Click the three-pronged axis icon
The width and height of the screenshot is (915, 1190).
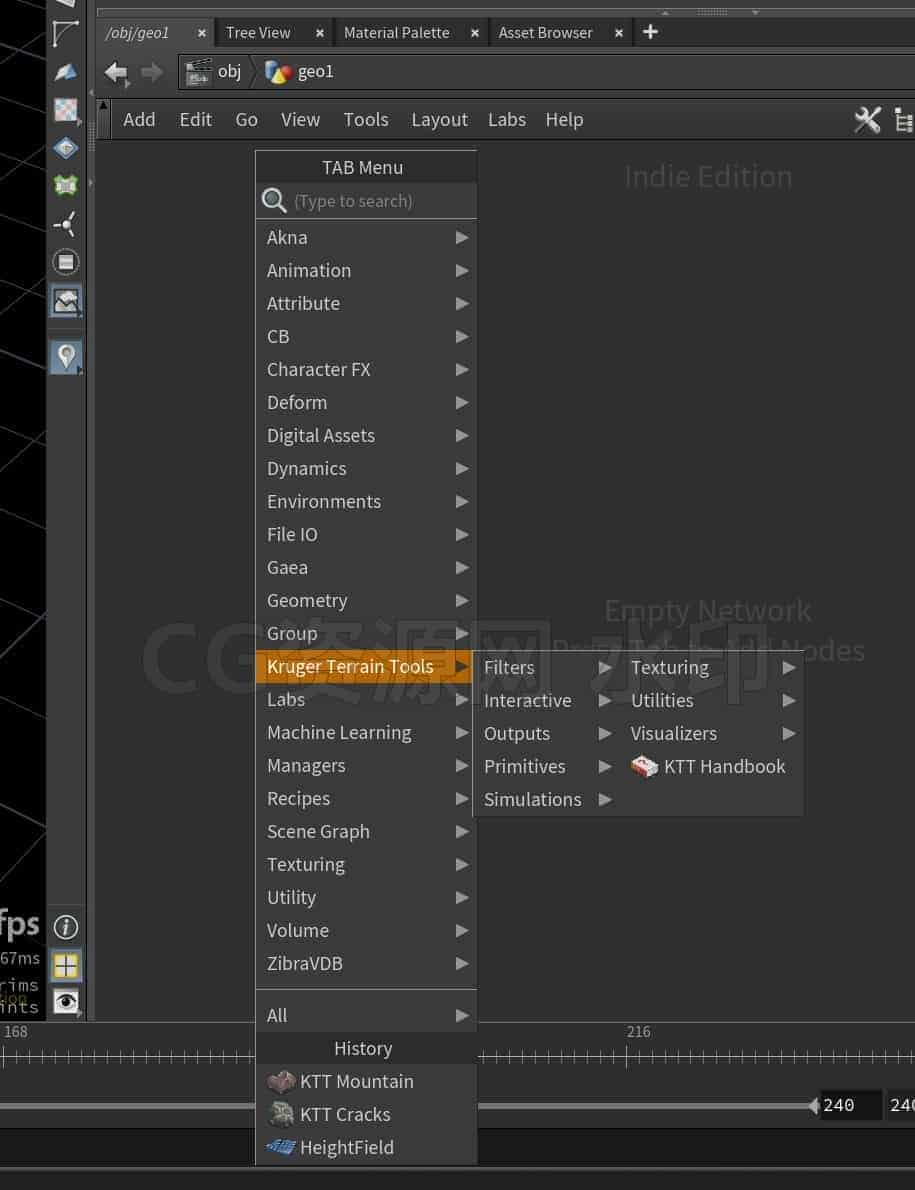[66, 224]
